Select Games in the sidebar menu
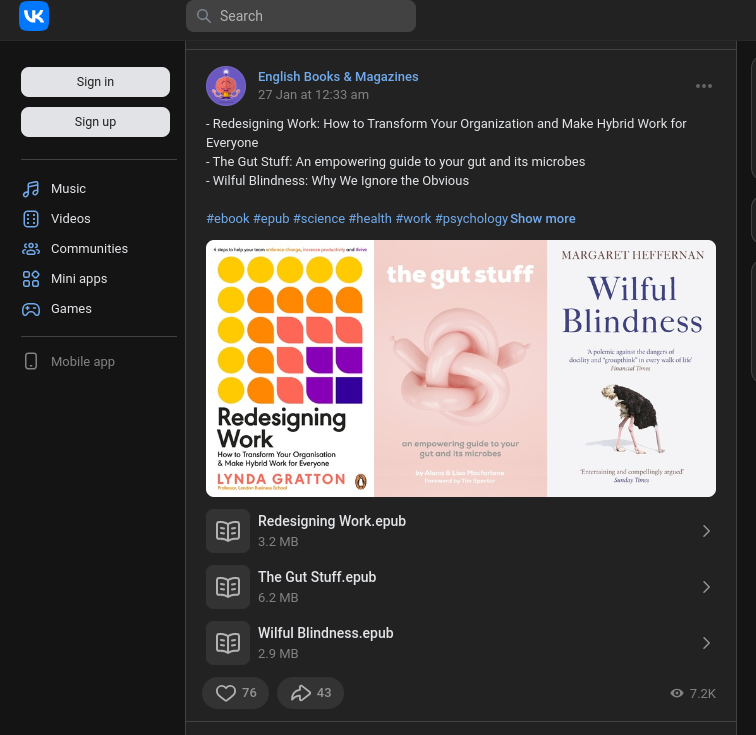Viewport: 756px width, 735px height. [71, 309]
